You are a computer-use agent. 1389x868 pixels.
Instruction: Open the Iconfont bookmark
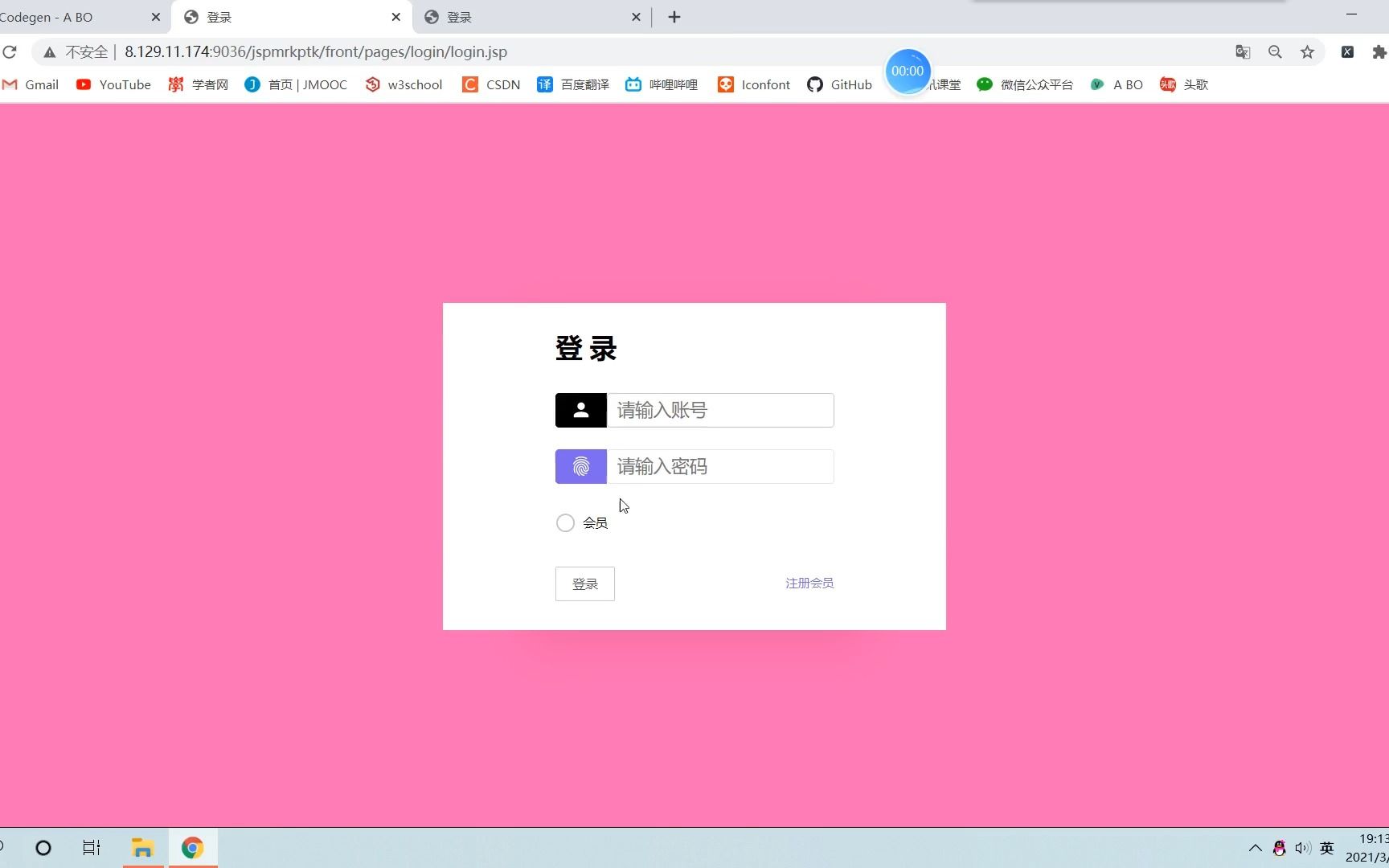click(x=754, y=85)
